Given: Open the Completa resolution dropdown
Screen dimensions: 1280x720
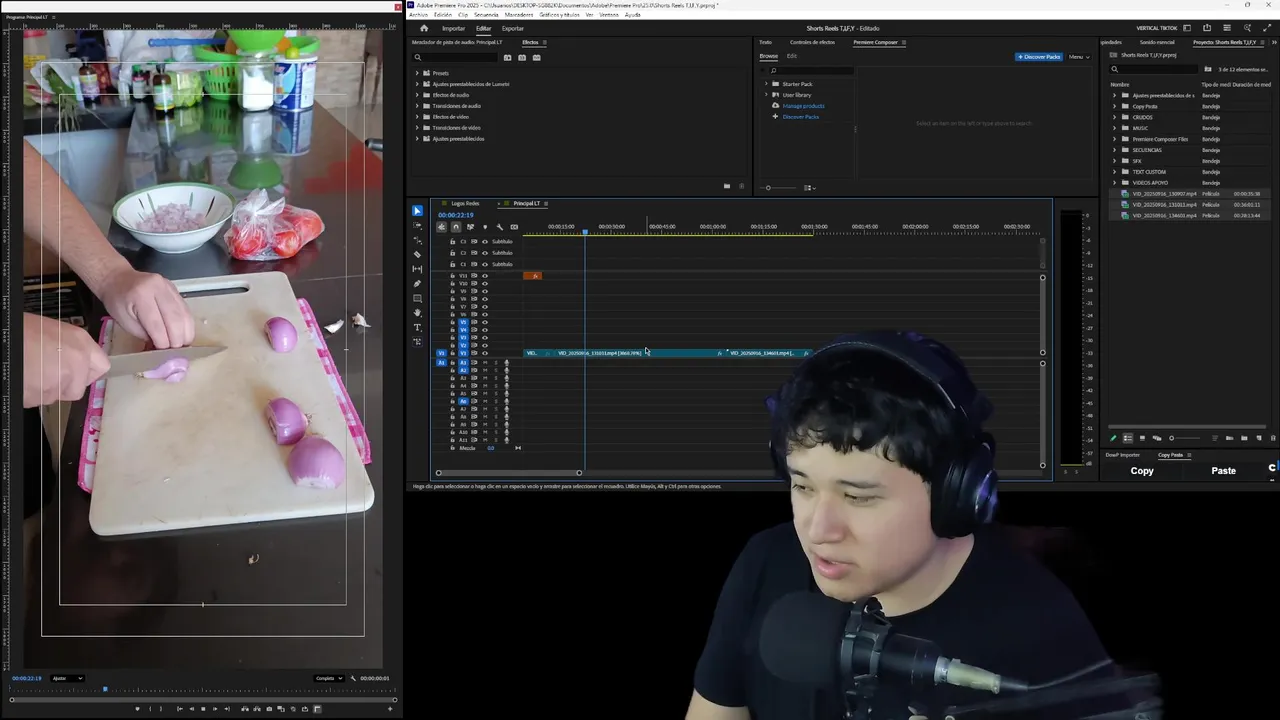Looking at the screenshot, I should (x=328, y=678).
